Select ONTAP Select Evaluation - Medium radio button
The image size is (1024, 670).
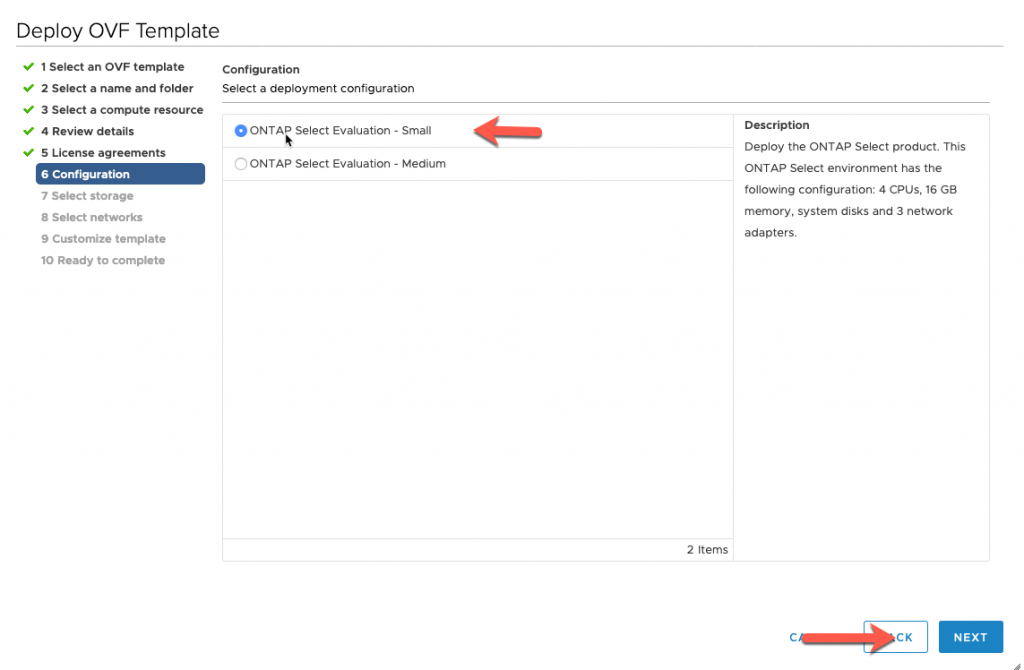[x=241, y=164]
